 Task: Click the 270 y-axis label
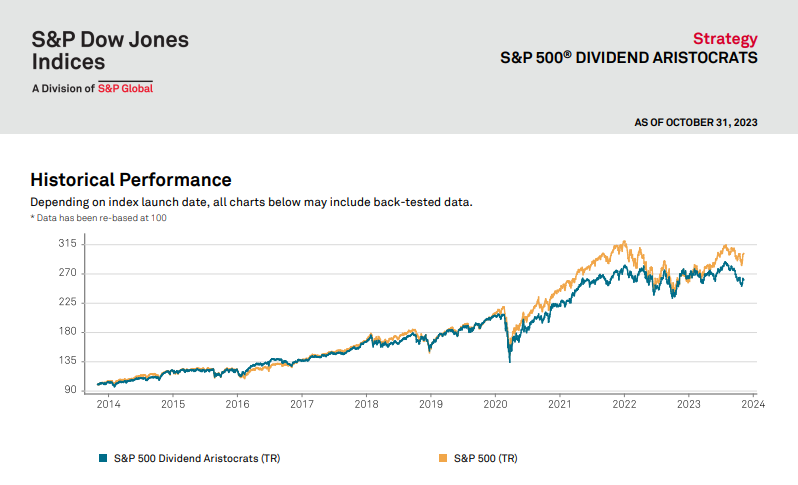pyautogui.click(x=67, y=273)
